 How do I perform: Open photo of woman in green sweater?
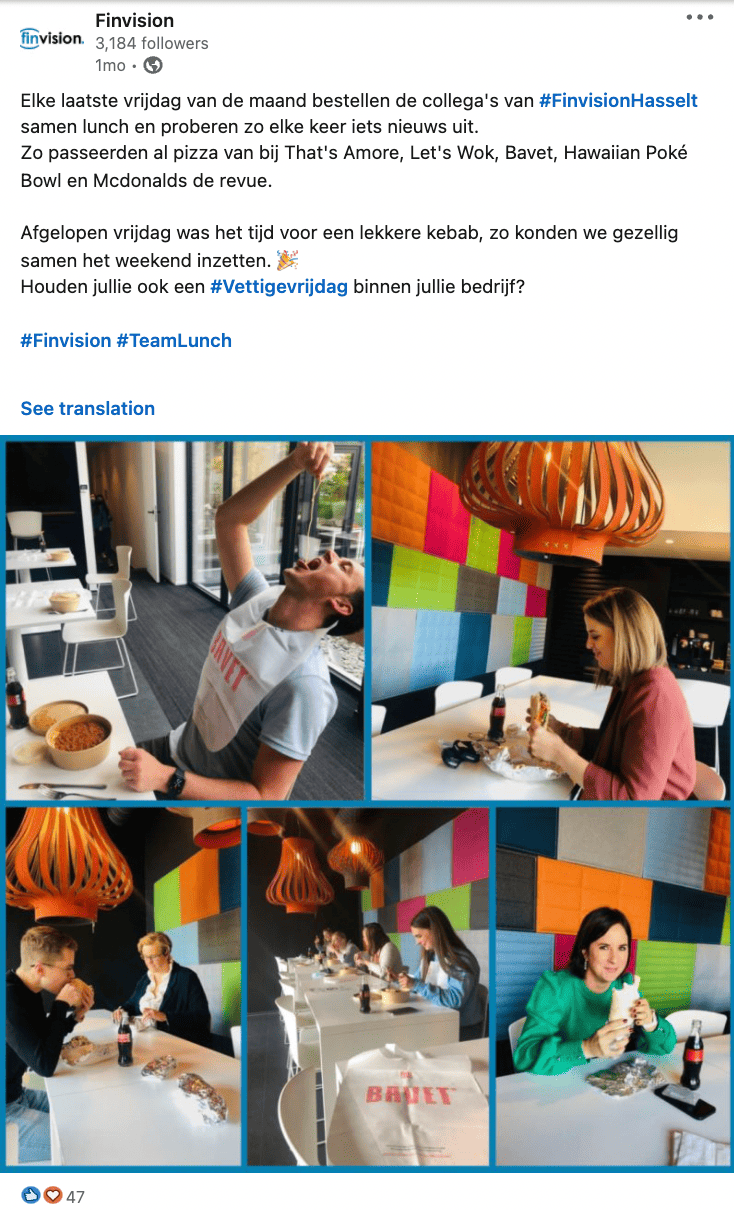click(x=612, y=987)
